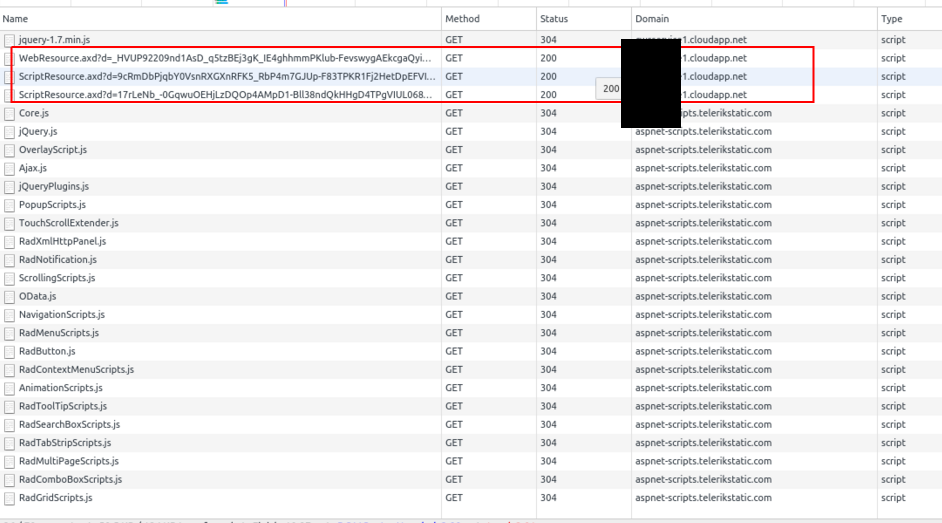Sort requests by the Name column header
The width and height of the screenshot is (942, 523).
coord(220,19)
